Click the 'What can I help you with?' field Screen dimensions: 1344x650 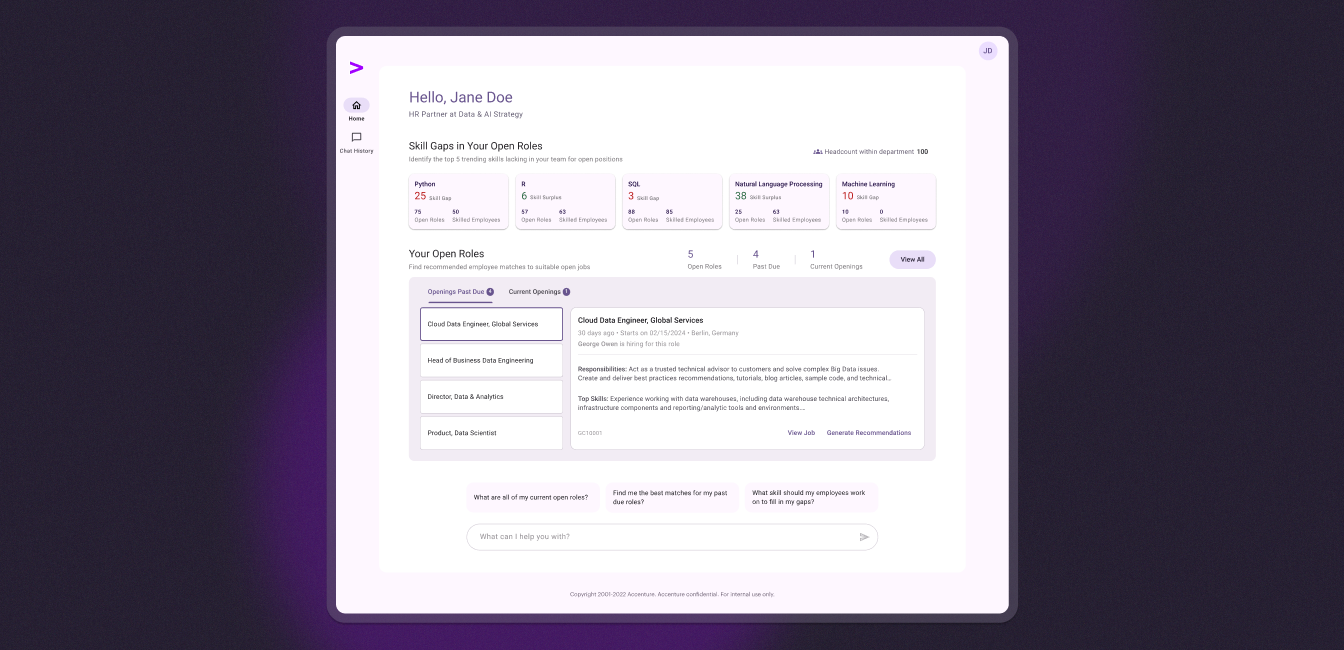(660, 537)
